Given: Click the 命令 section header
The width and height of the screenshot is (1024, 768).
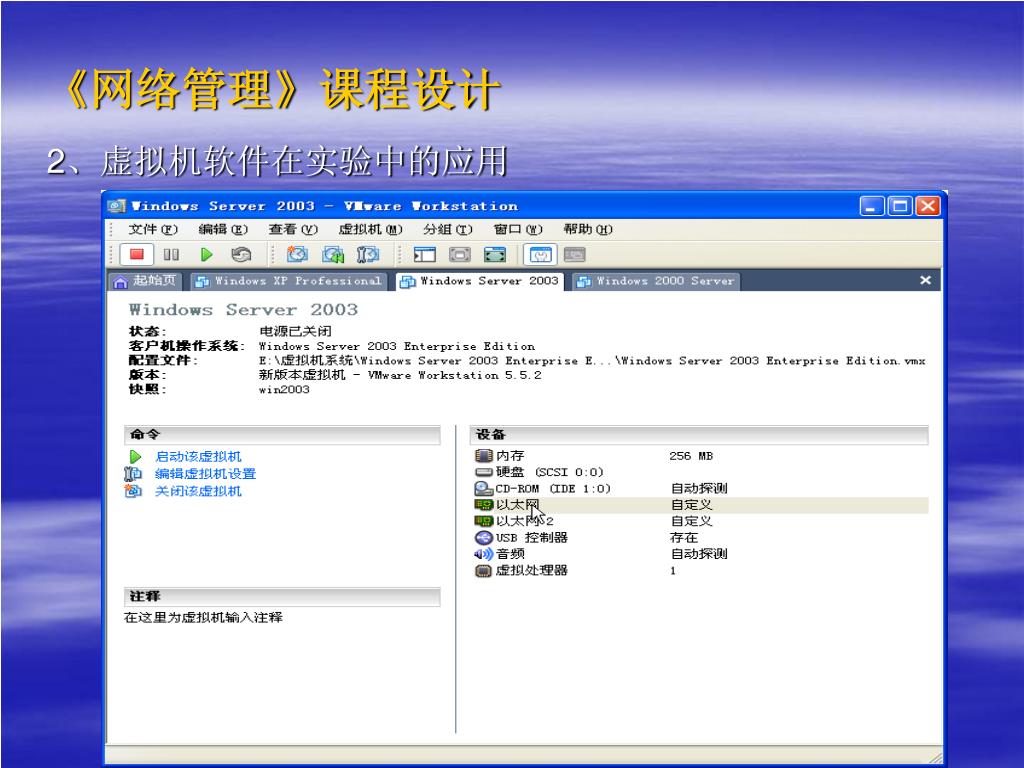Looking at the screenshot, I should click(x=282, y=434).
